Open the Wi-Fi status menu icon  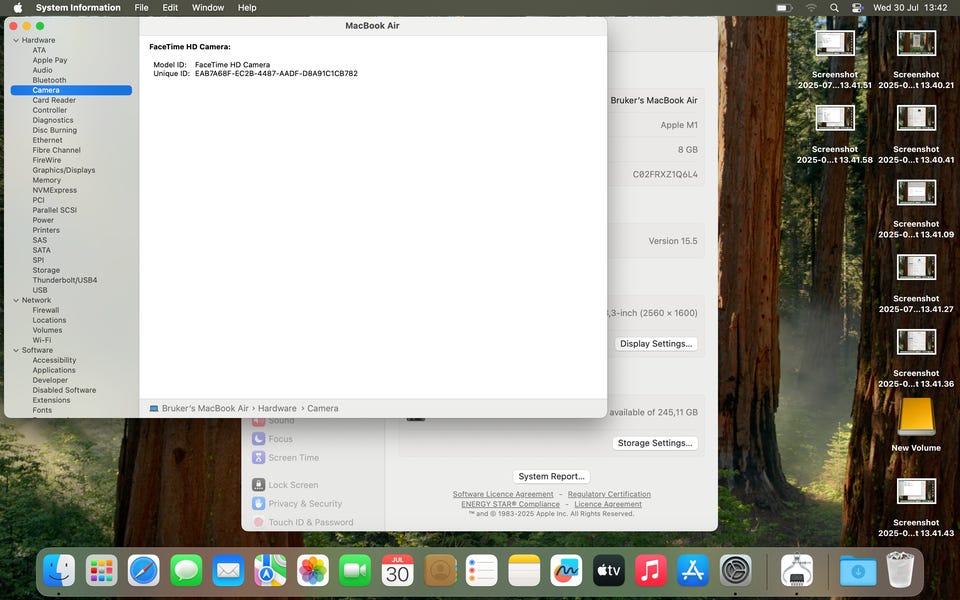811,8
